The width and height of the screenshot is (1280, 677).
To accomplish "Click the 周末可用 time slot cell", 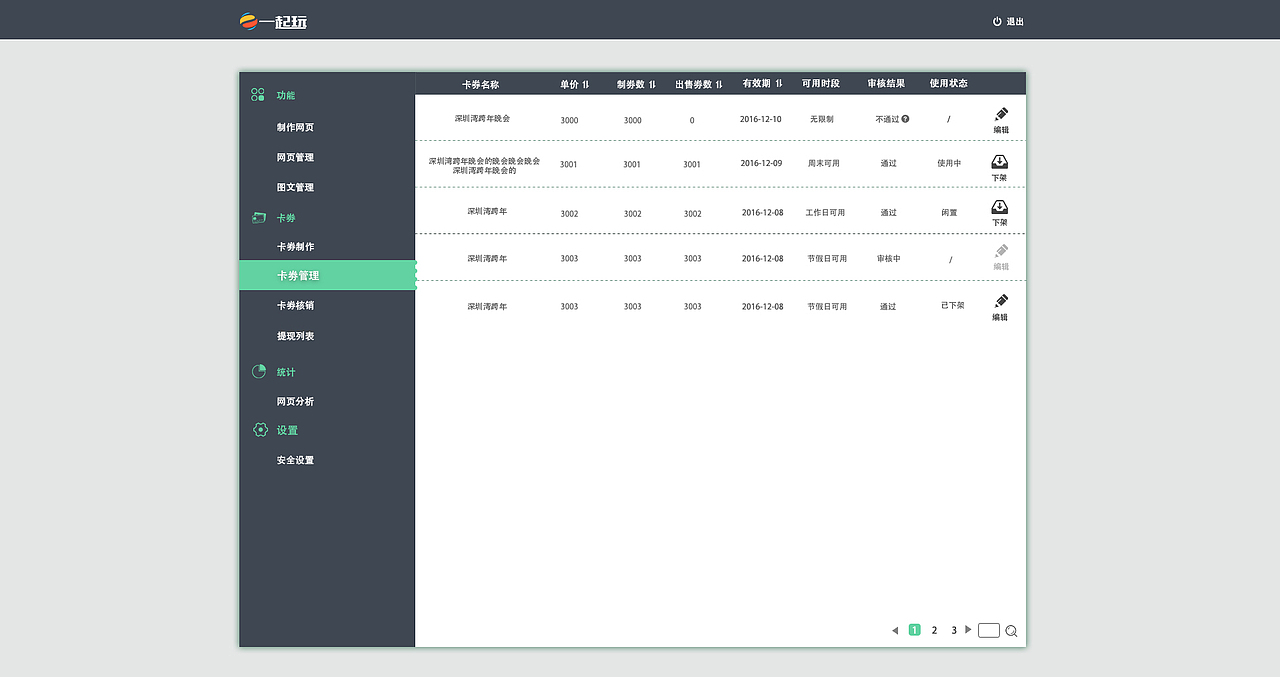I will [x=824, y=163].
